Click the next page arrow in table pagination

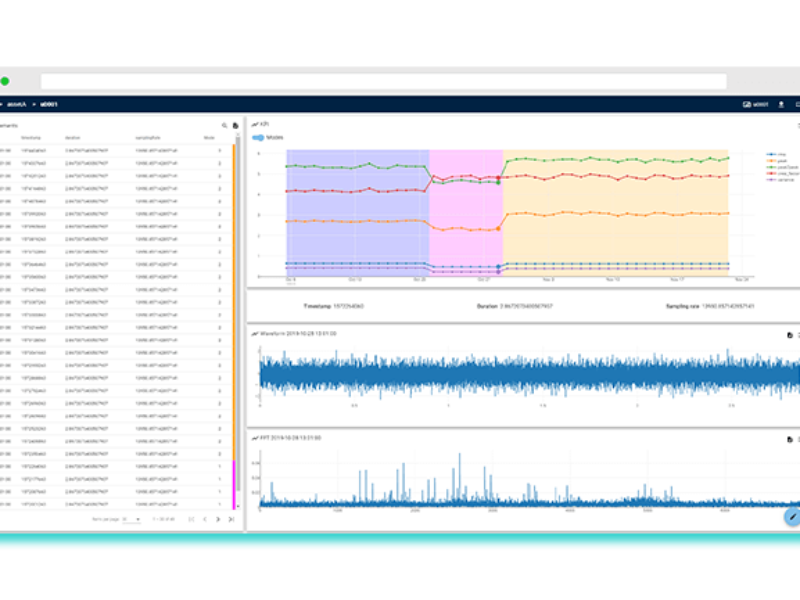coord(218,519)
